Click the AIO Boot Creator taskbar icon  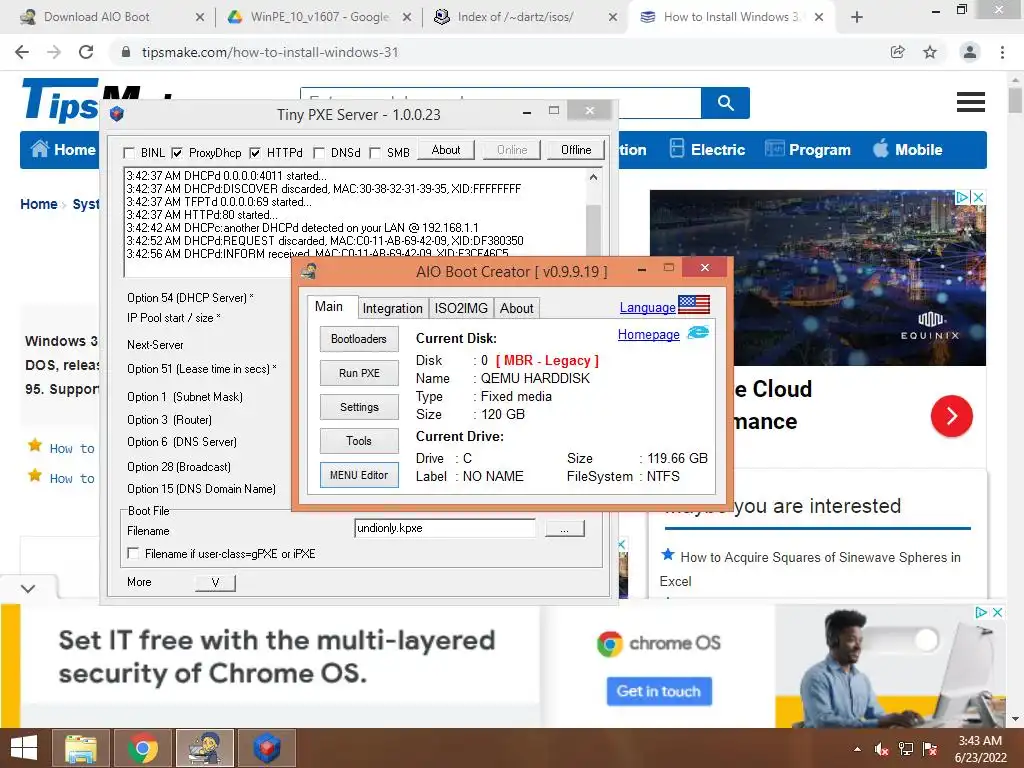pos(204,748)
